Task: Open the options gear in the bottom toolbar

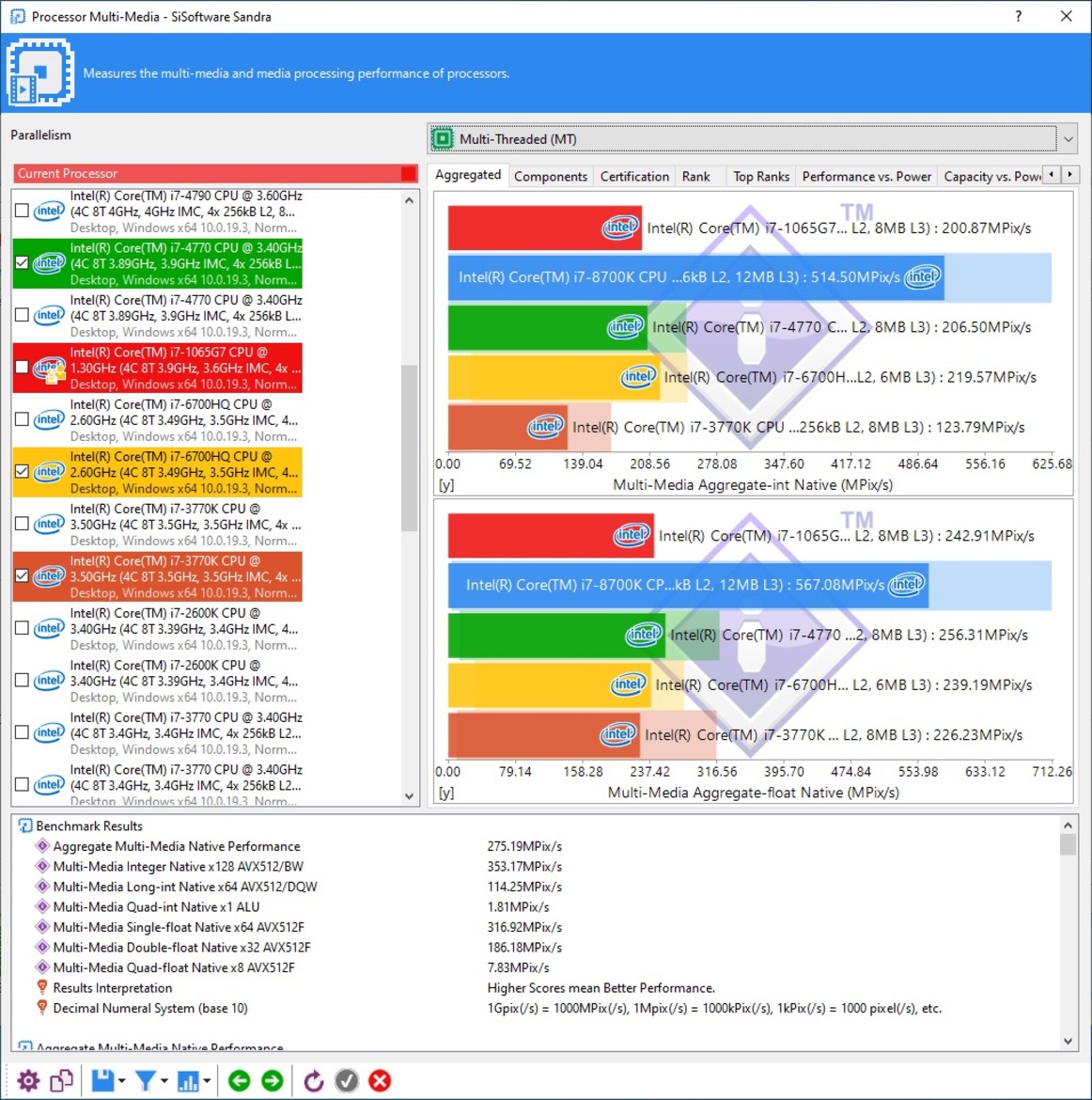Action: point(28,1080)
